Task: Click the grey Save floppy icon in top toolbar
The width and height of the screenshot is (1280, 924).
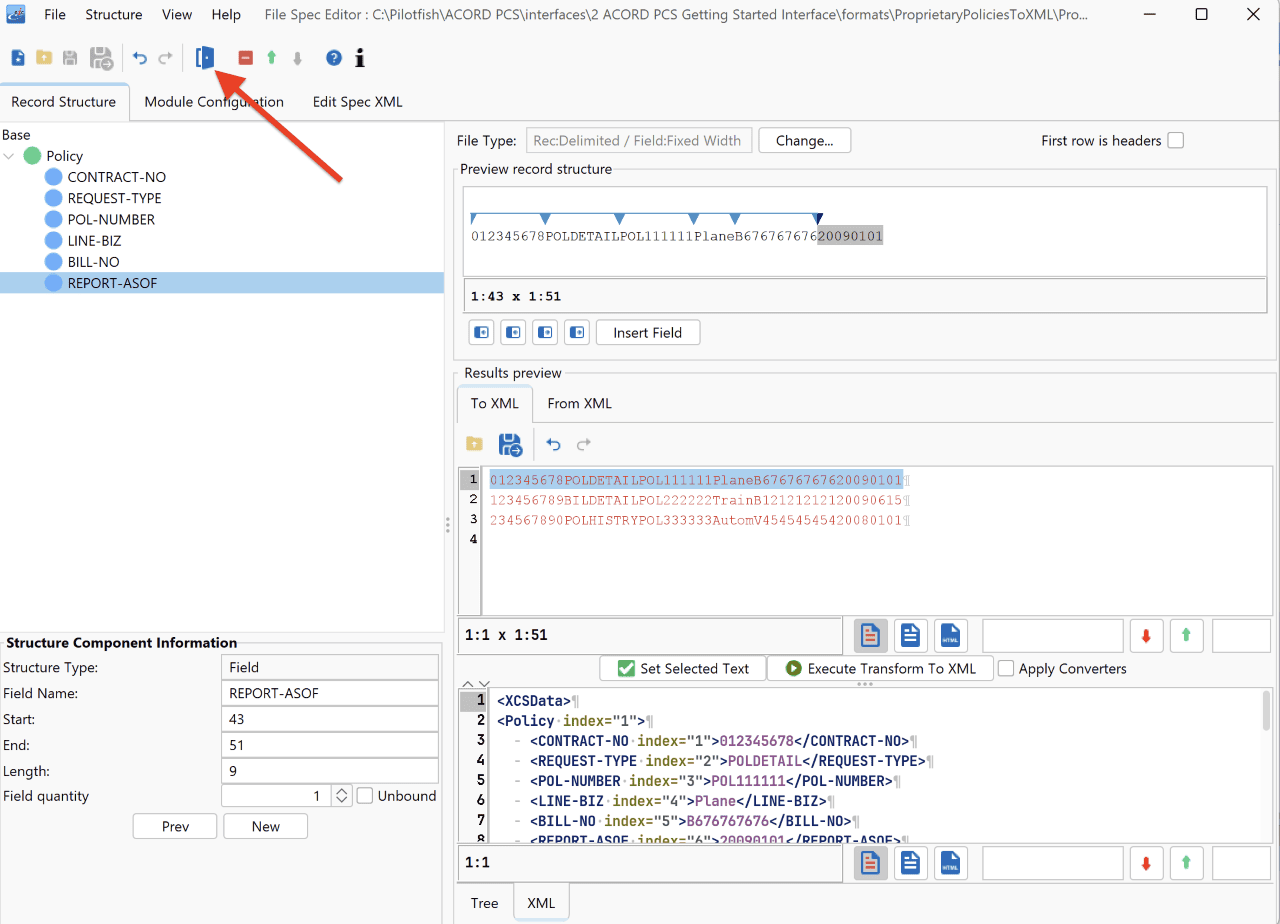Action: click(70, 58)
